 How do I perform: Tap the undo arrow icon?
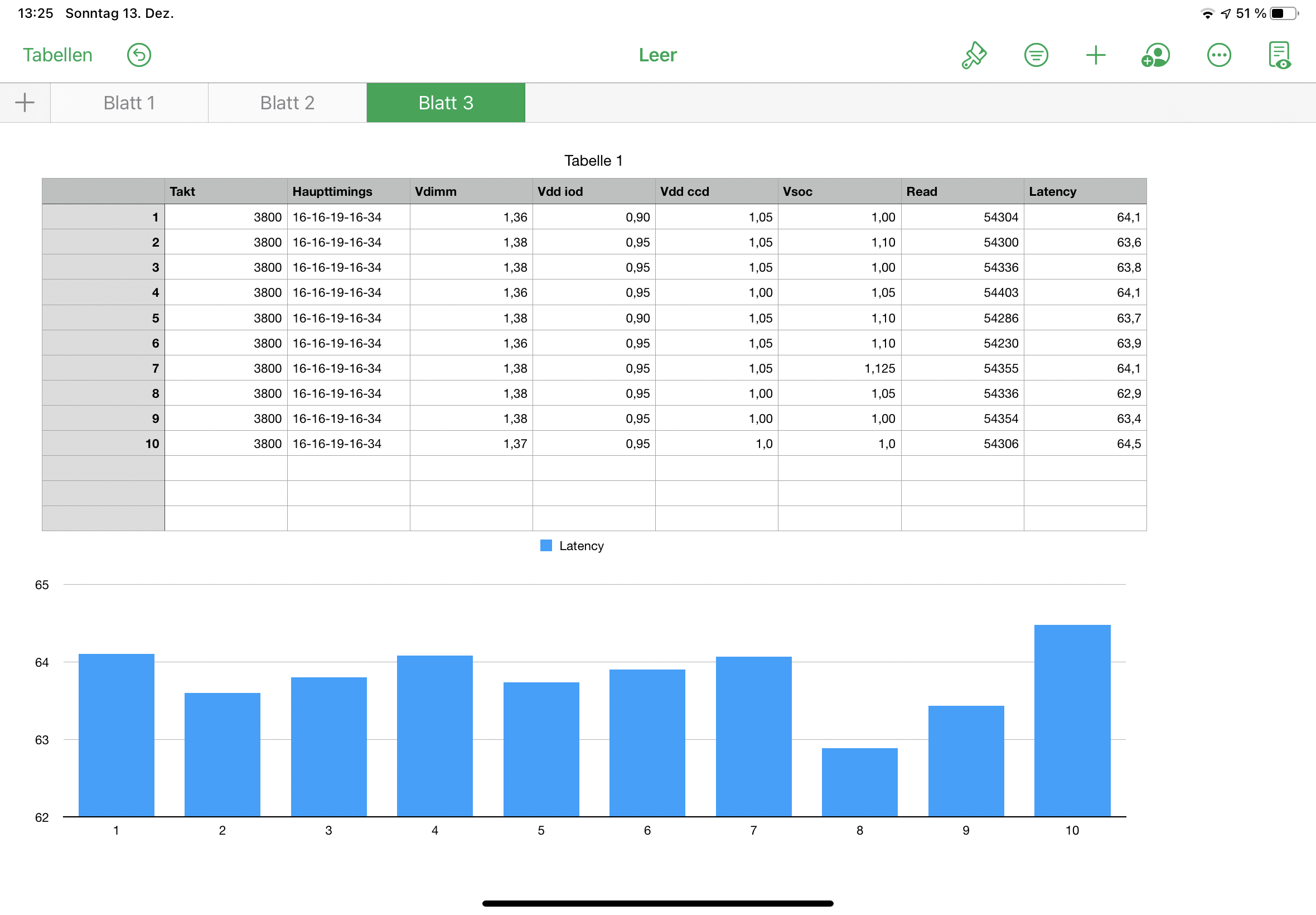[x=139, y=55]
